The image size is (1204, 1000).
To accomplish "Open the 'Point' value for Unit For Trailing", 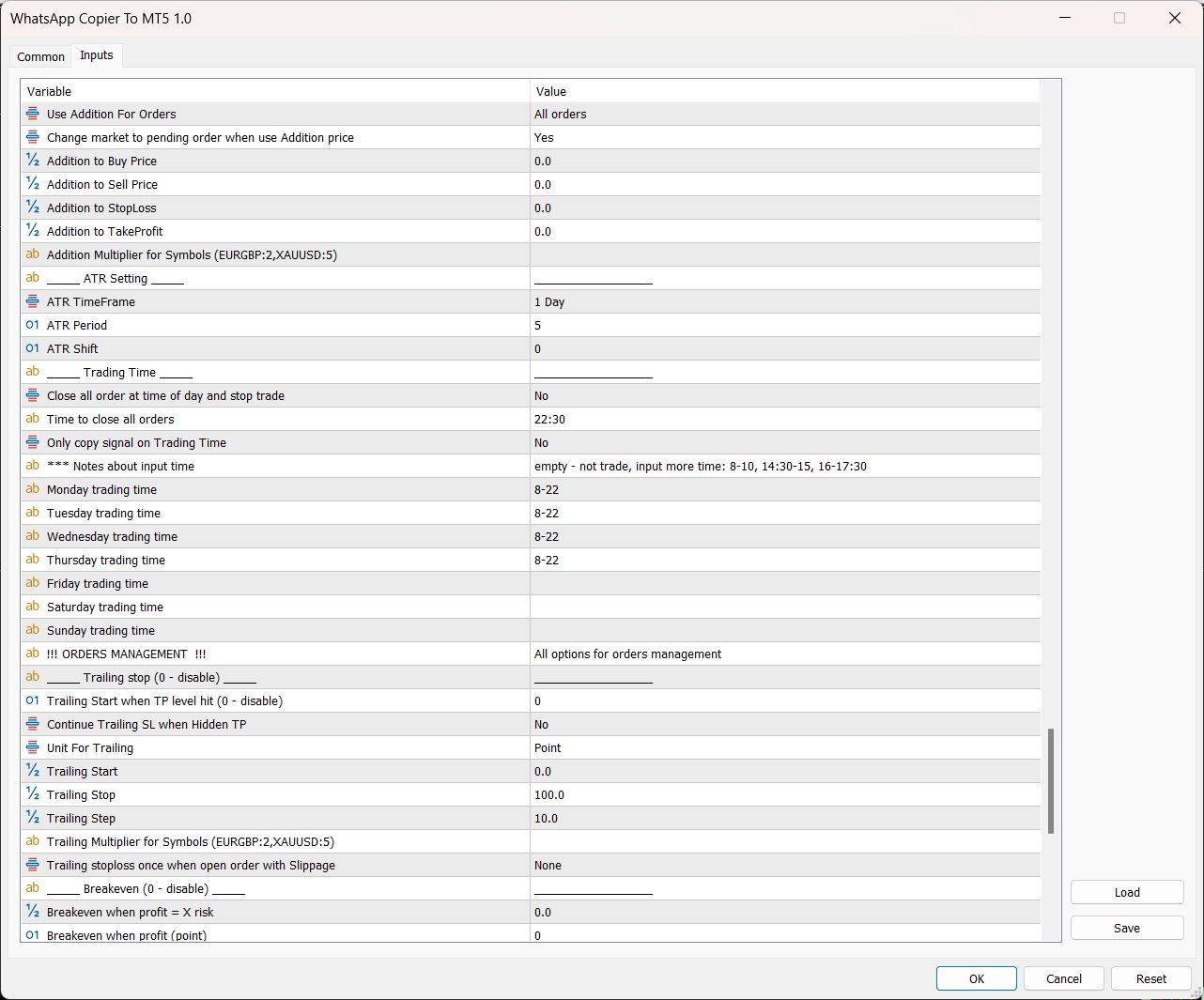I will (785, 747).
